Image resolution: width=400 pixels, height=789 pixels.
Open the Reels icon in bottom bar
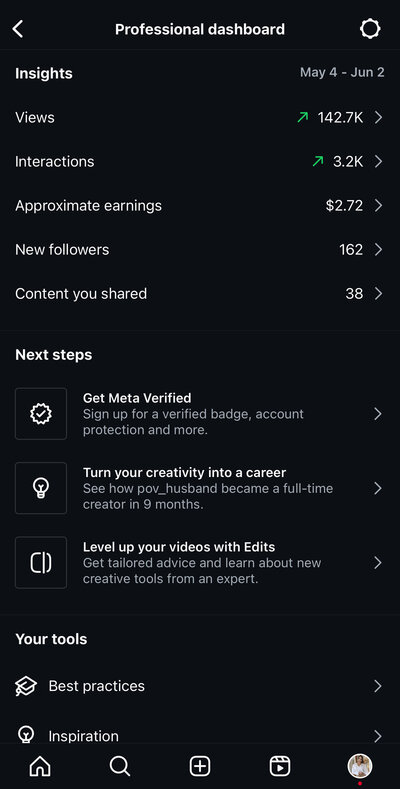click(280, 766)
